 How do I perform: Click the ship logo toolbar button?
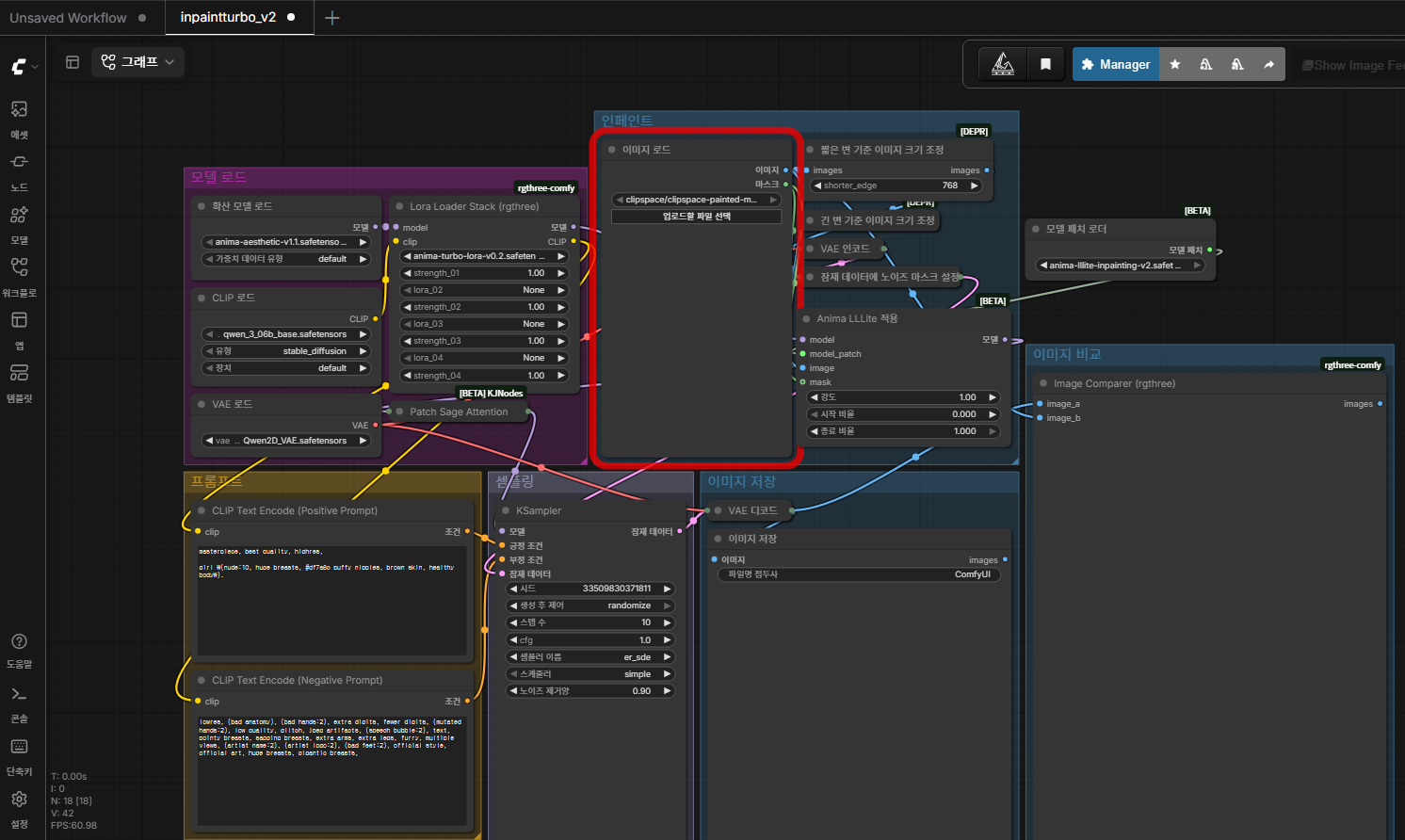tap(1003, 64)
